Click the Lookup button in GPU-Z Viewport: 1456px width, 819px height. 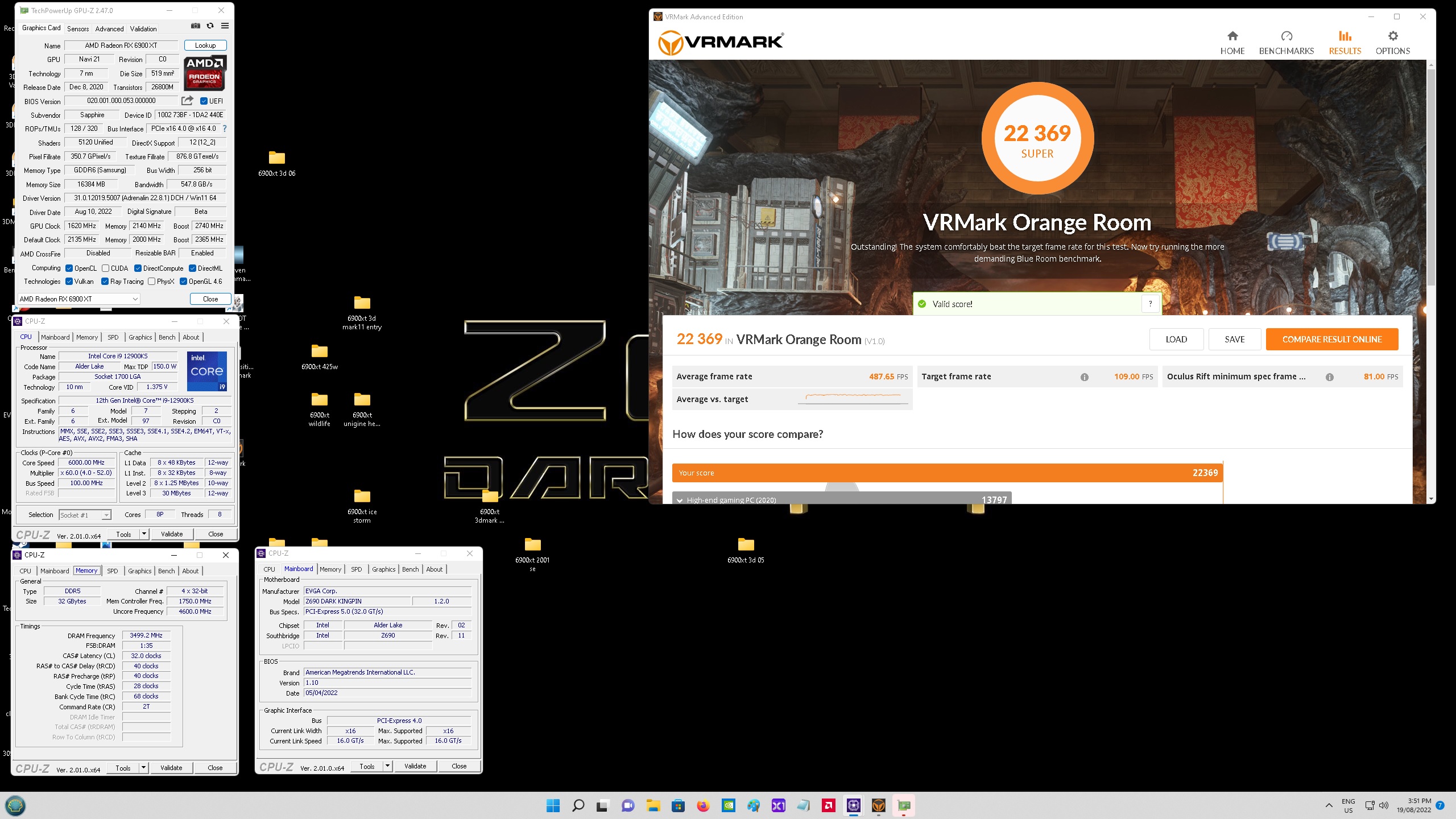[x=205, y=45]
